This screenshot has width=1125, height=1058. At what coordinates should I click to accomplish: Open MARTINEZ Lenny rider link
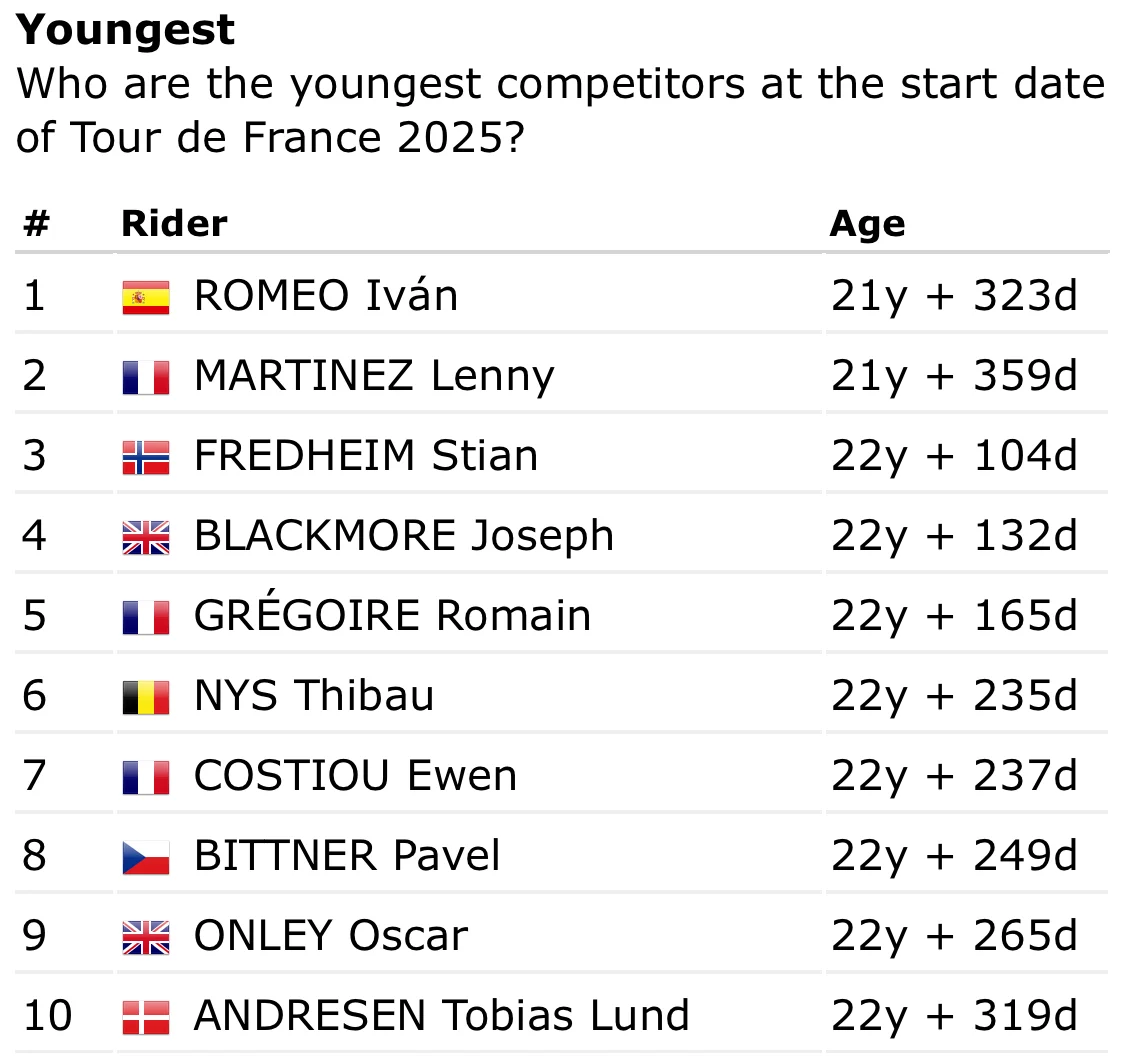(x=375, y=377)
